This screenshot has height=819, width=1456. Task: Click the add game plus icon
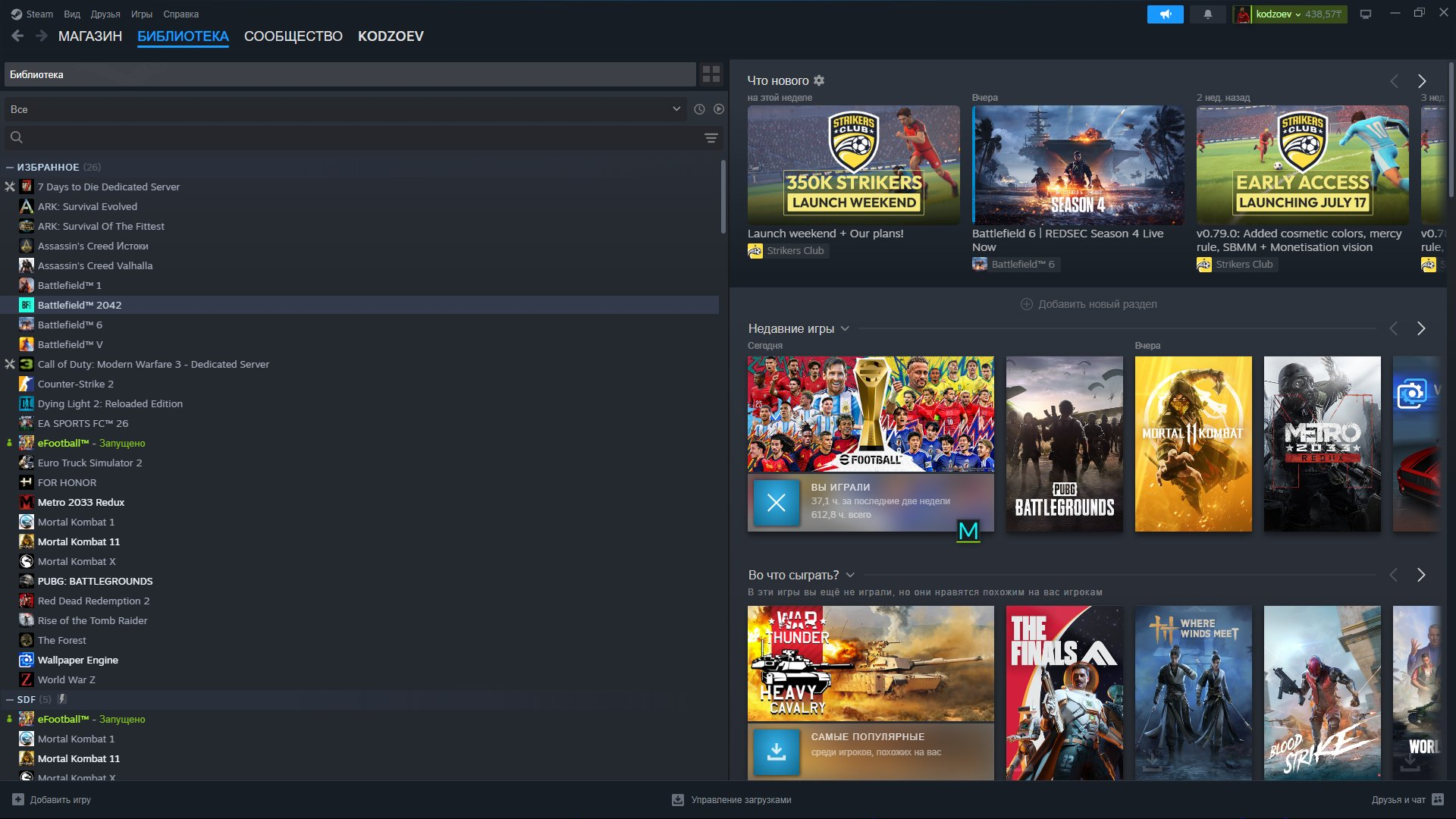[x=18, y=799]
